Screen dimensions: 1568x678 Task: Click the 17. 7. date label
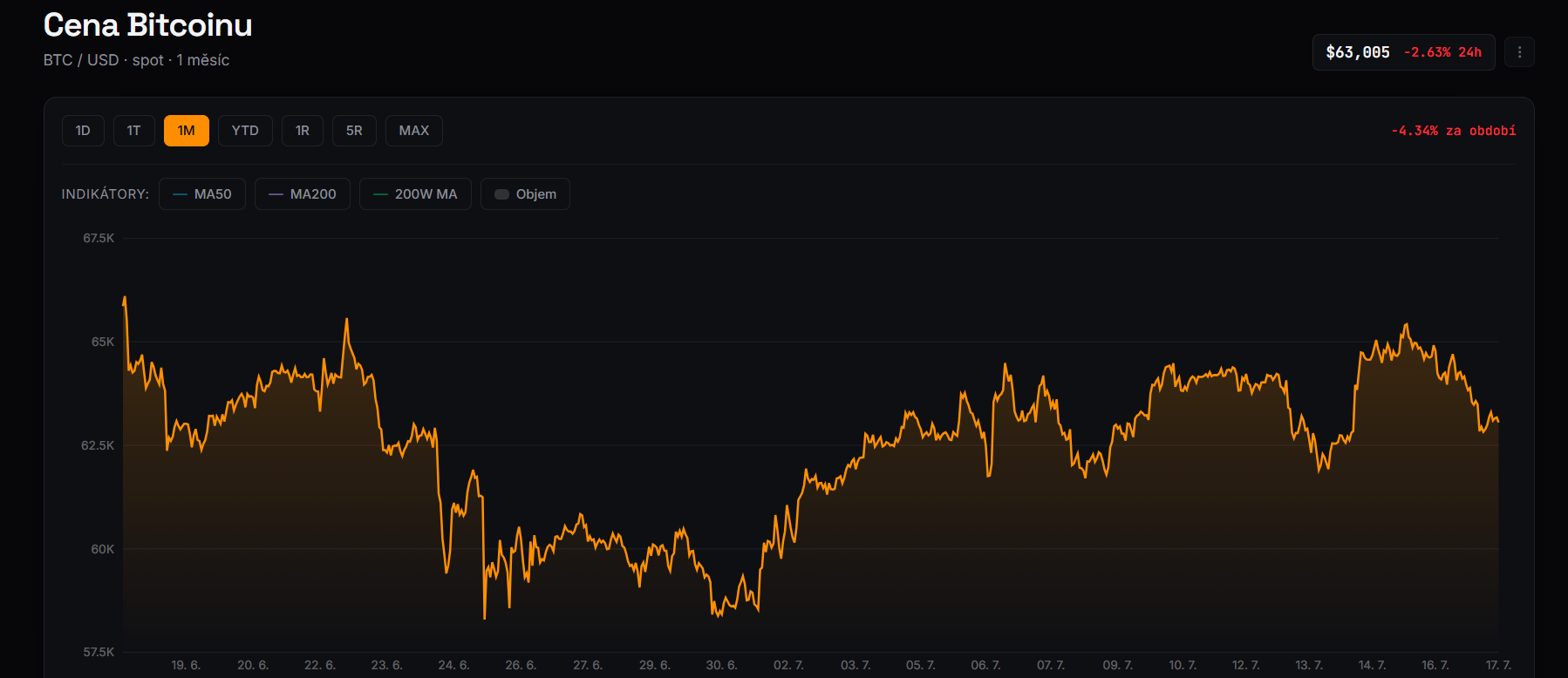click(1498, 665)
